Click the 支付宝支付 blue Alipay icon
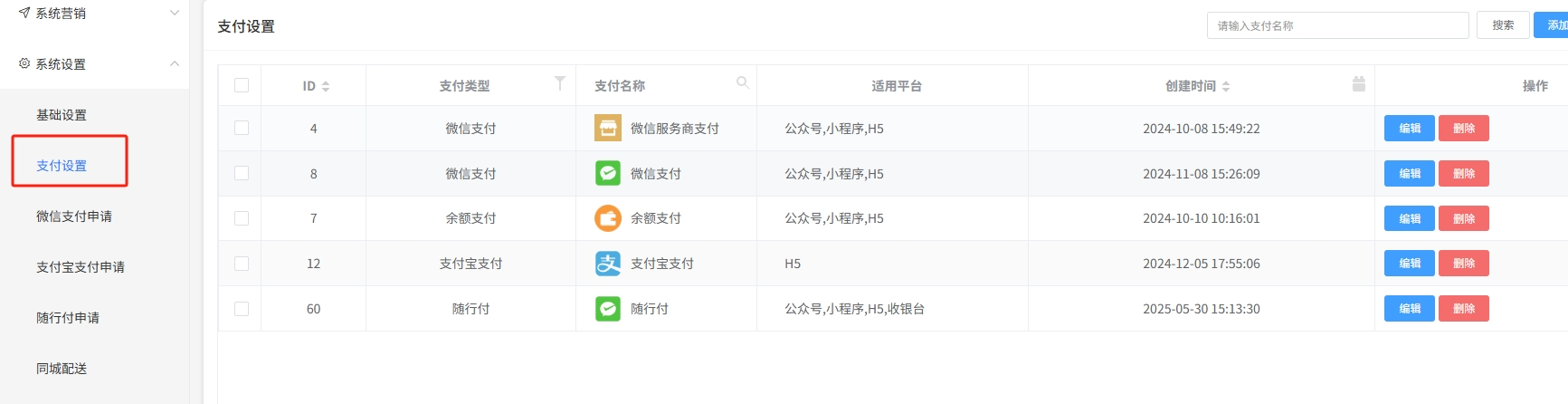This screenshot has height=404, width=1568. [x=608, y=264]
